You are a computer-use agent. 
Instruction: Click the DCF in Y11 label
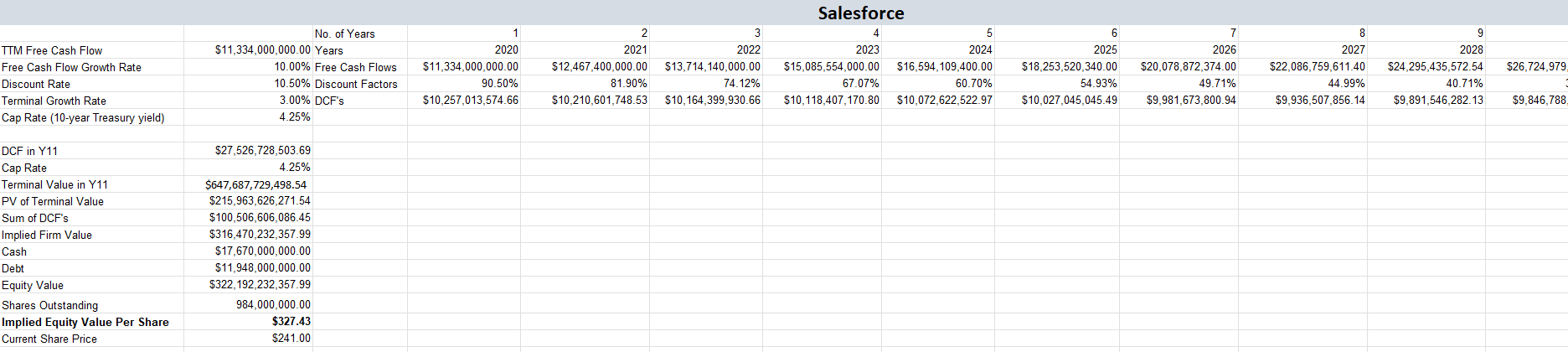[29, 151]
